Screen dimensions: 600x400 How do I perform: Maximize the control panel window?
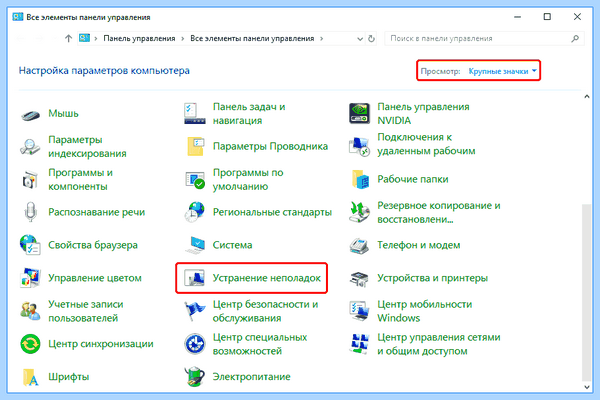click(547, 17)
